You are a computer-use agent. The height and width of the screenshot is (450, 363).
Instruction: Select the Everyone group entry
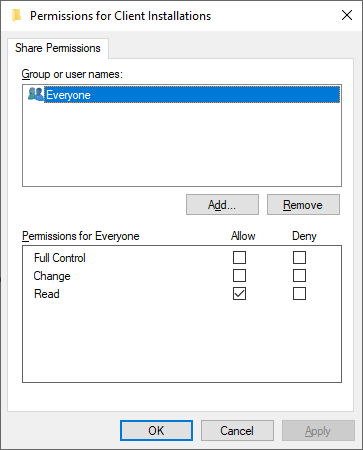tap(192, 95)
